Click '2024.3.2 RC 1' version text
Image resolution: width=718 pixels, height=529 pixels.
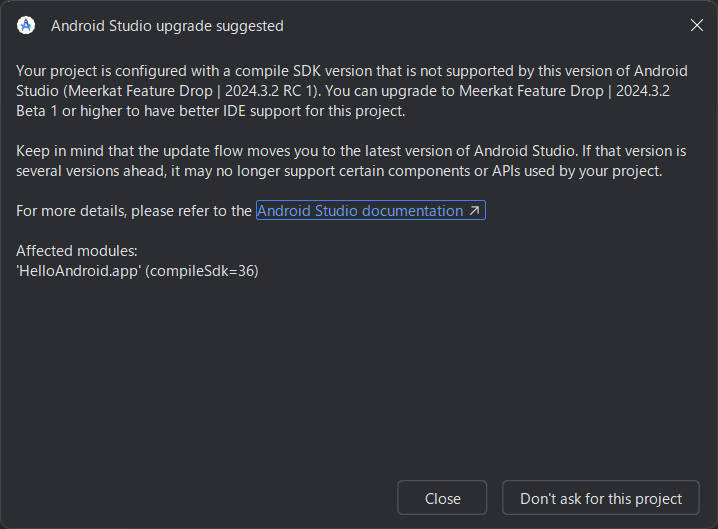(x=268, y=91)
